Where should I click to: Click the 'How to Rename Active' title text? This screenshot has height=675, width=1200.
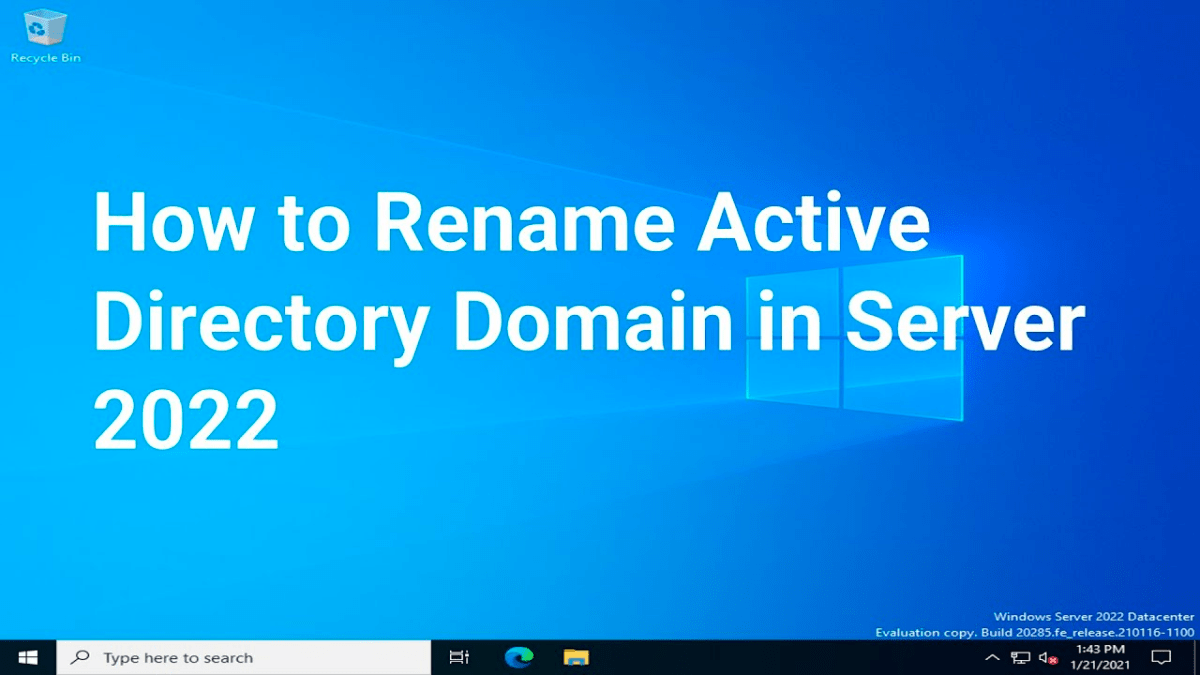(510, 223)
